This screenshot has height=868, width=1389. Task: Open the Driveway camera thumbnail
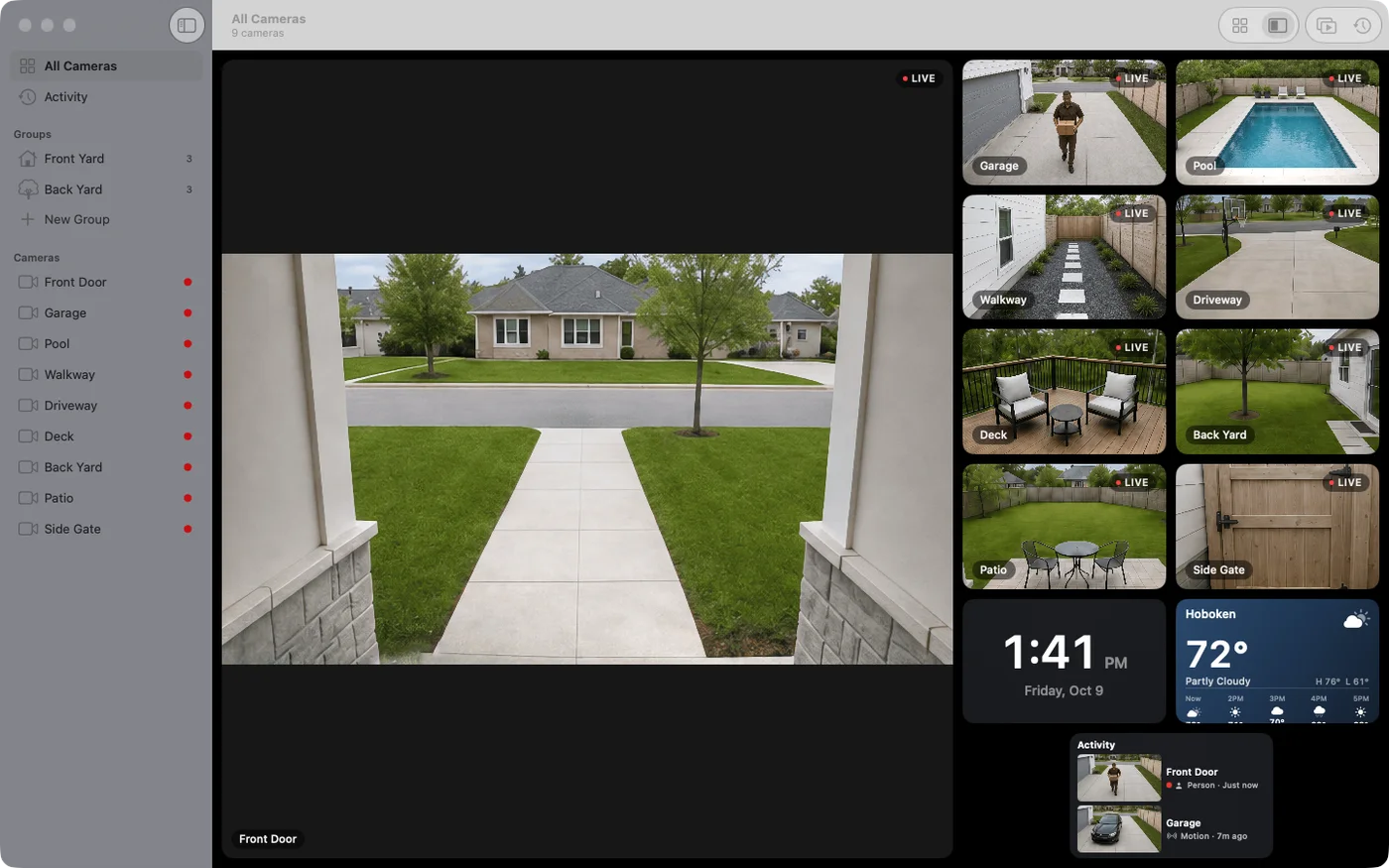(1277, 257)
